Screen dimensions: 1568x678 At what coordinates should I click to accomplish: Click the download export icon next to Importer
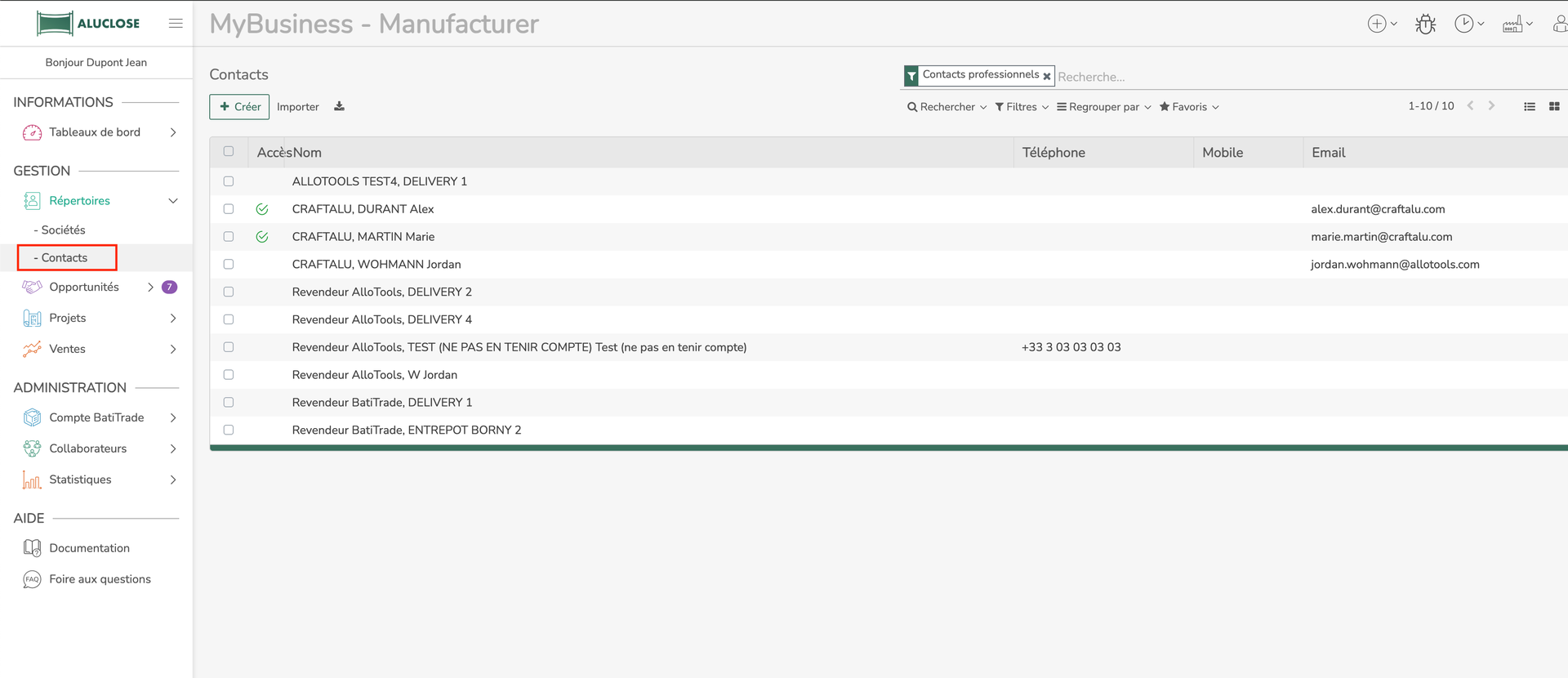click(x=339, y=106)
